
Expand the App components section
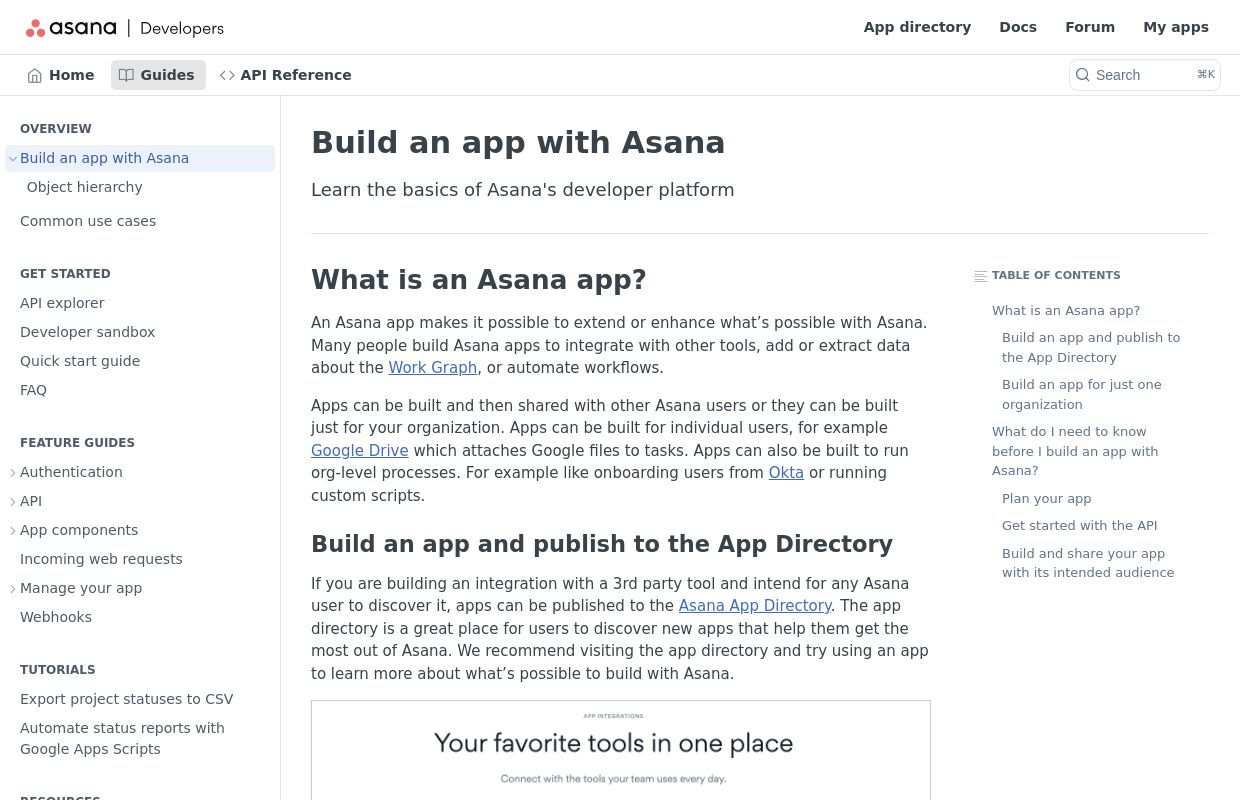[13, 530]
